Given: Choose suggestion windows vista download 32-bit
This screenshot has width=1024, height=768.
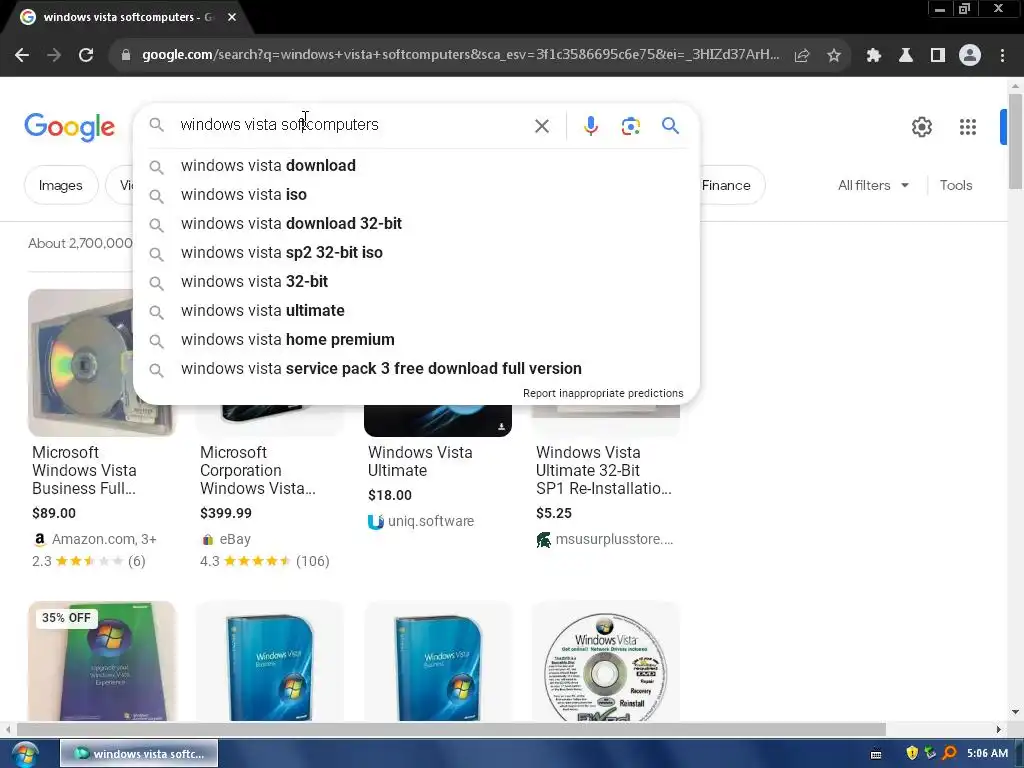Looking at the screenshot, I should (x=416, y=224).
